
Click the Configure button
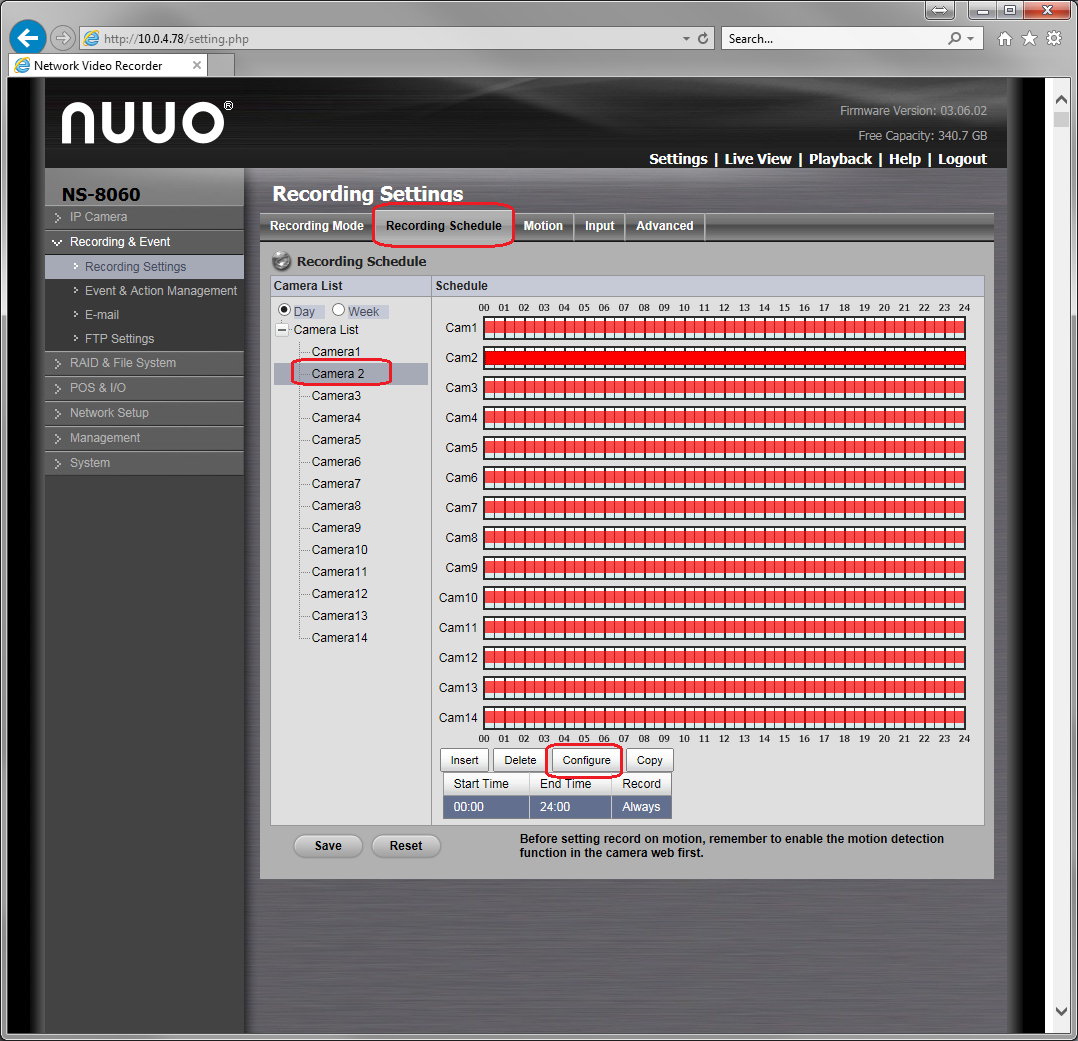coord(586,760)
